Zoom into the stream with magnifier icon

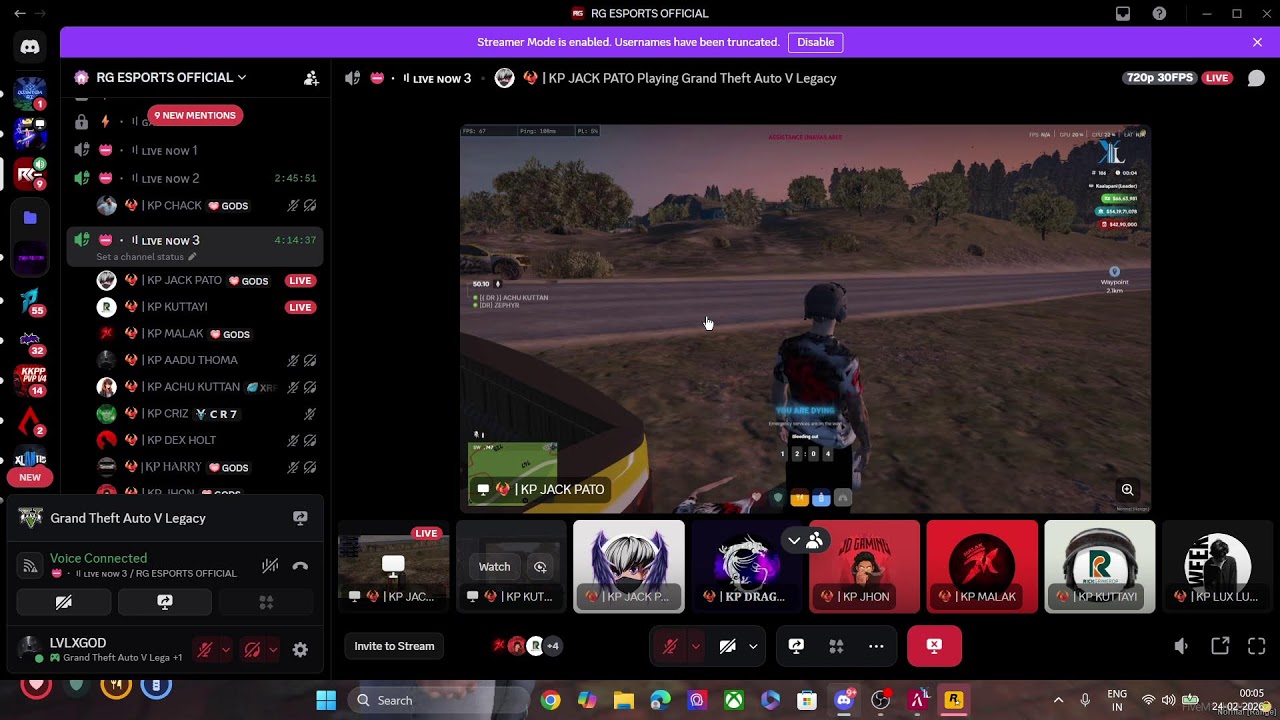tap(1127, 489)
